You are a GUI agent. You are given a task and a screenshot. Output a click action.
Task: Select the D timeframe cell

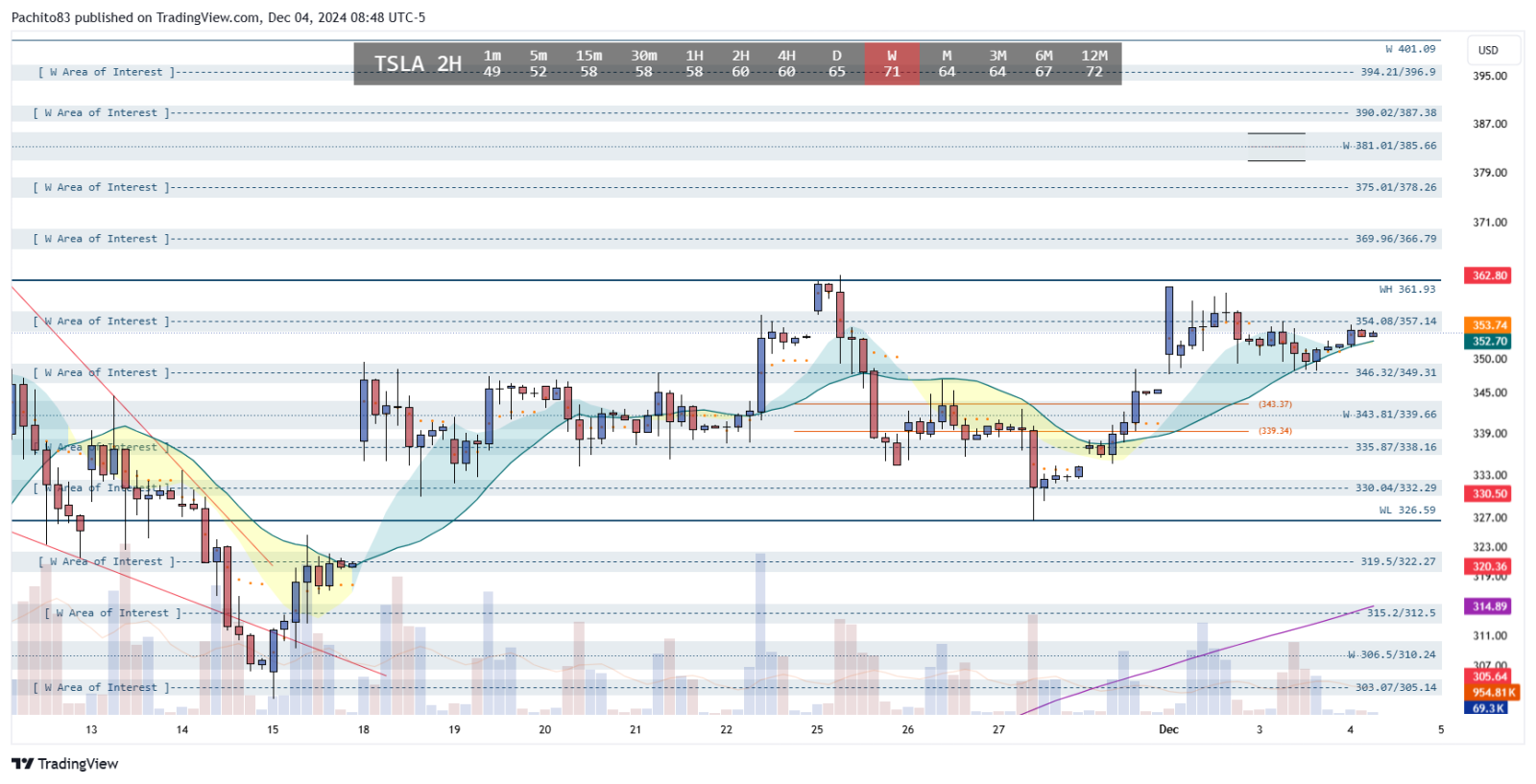pyautogui.click(x=837, y=63)
